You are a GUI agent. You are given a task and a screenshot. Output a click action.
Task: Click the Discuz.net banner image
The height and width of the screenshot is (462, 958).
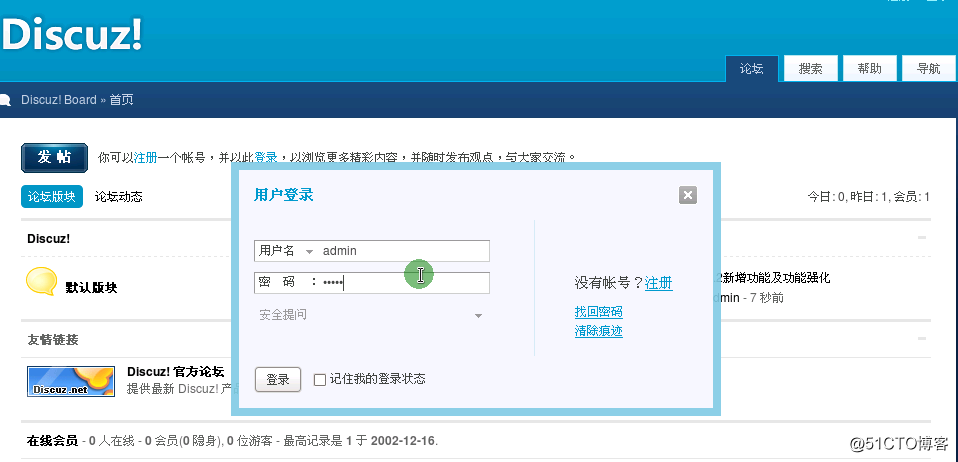(71, 381)
